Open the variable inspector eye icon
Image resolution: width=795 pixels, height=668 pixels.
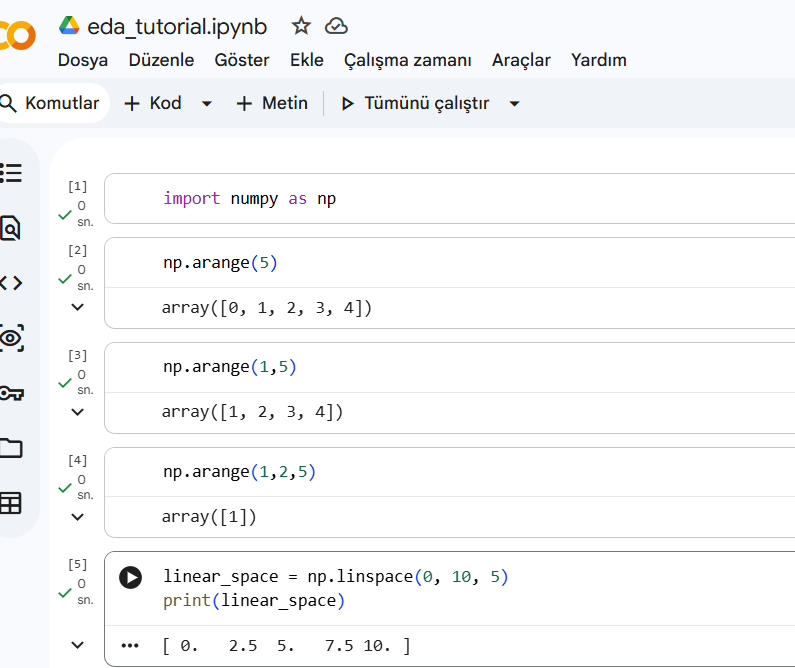[x=12, y=338]
